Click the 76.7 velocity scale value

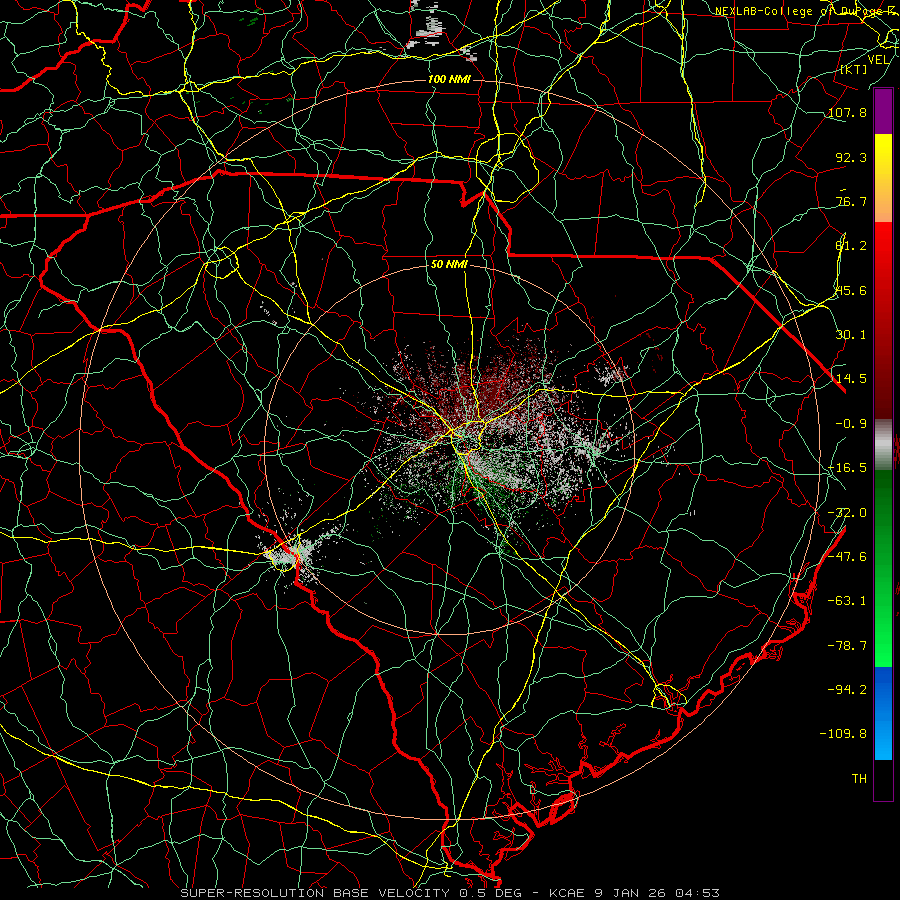(851, 201)
